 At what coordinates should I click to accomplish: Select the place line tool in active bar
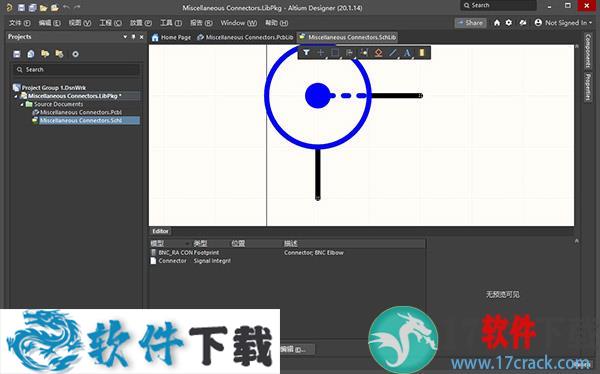393,52
